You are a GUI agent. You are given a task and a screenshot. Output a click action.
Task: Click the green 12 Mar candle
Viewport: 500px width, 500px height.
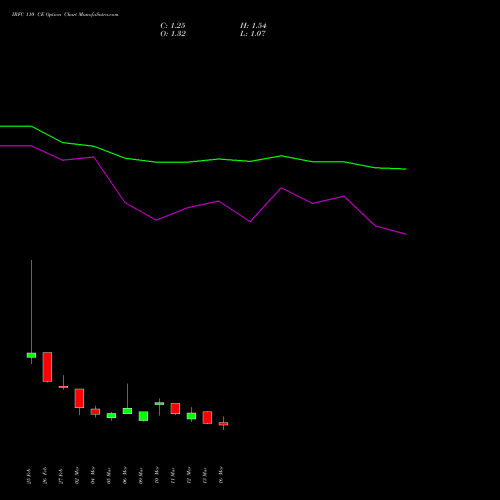click(x=191, y=416)
